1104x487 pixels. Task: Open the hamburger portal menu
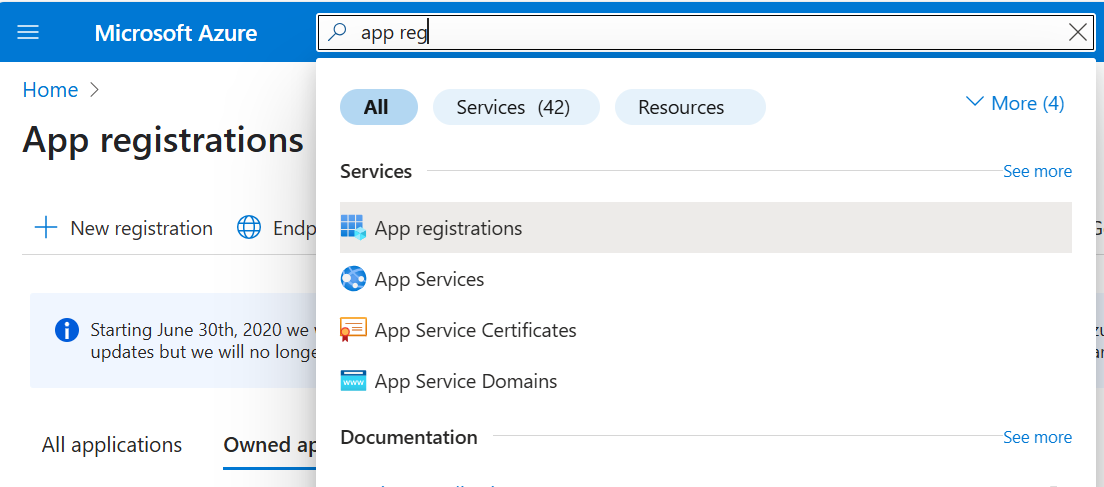(28, 33)
